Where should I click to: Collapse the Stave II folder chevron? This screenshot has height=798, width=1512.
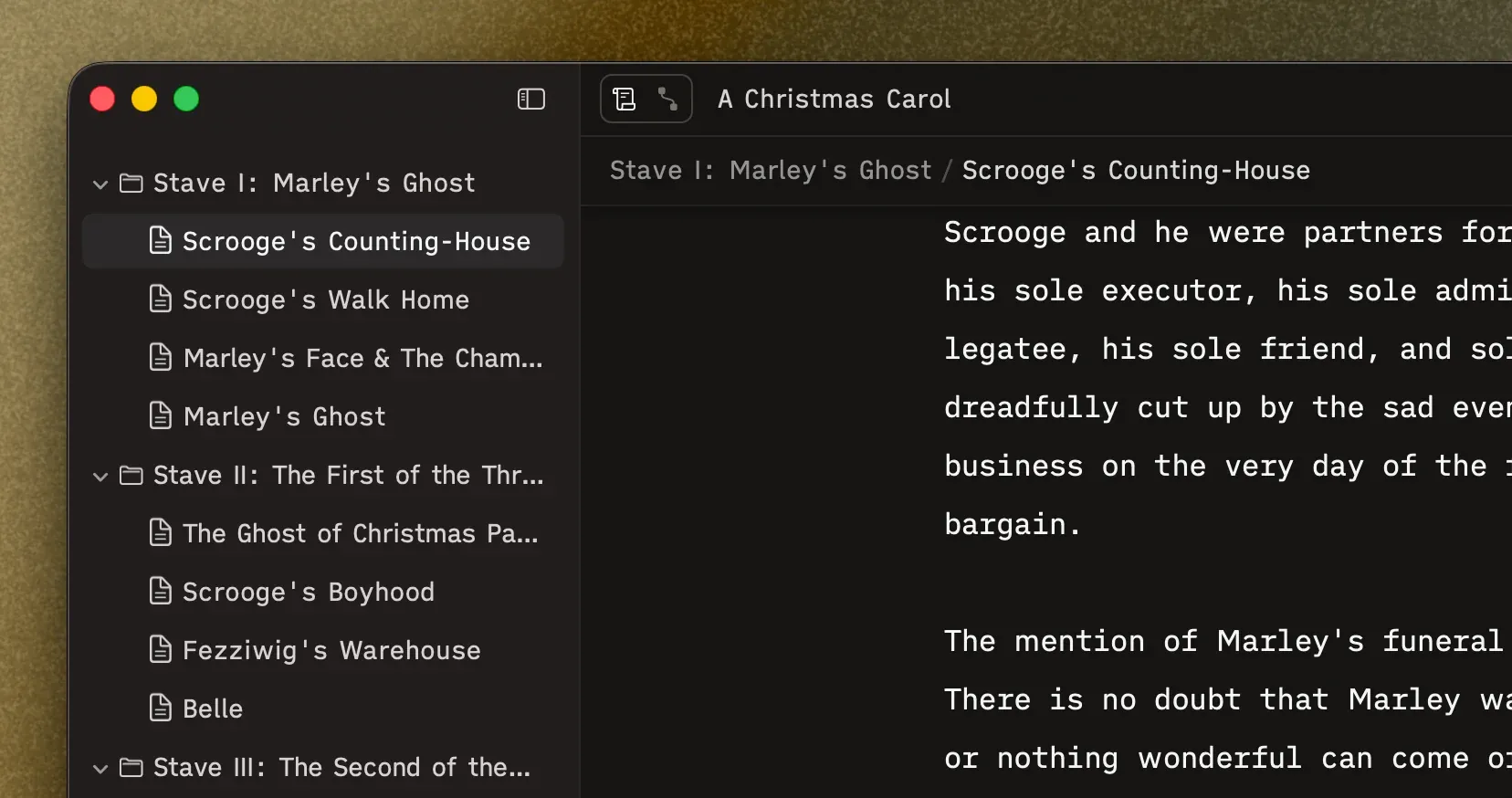click(x=100, y=477)
